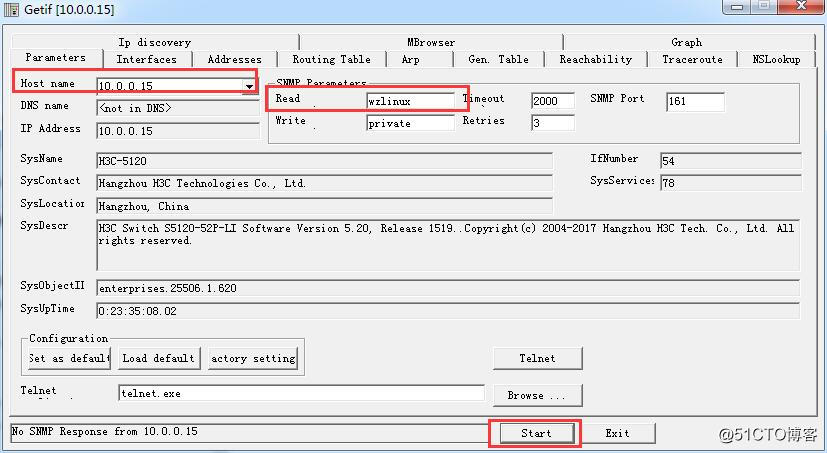
Task: Minimize the Getif window
Action: (737, 7)
